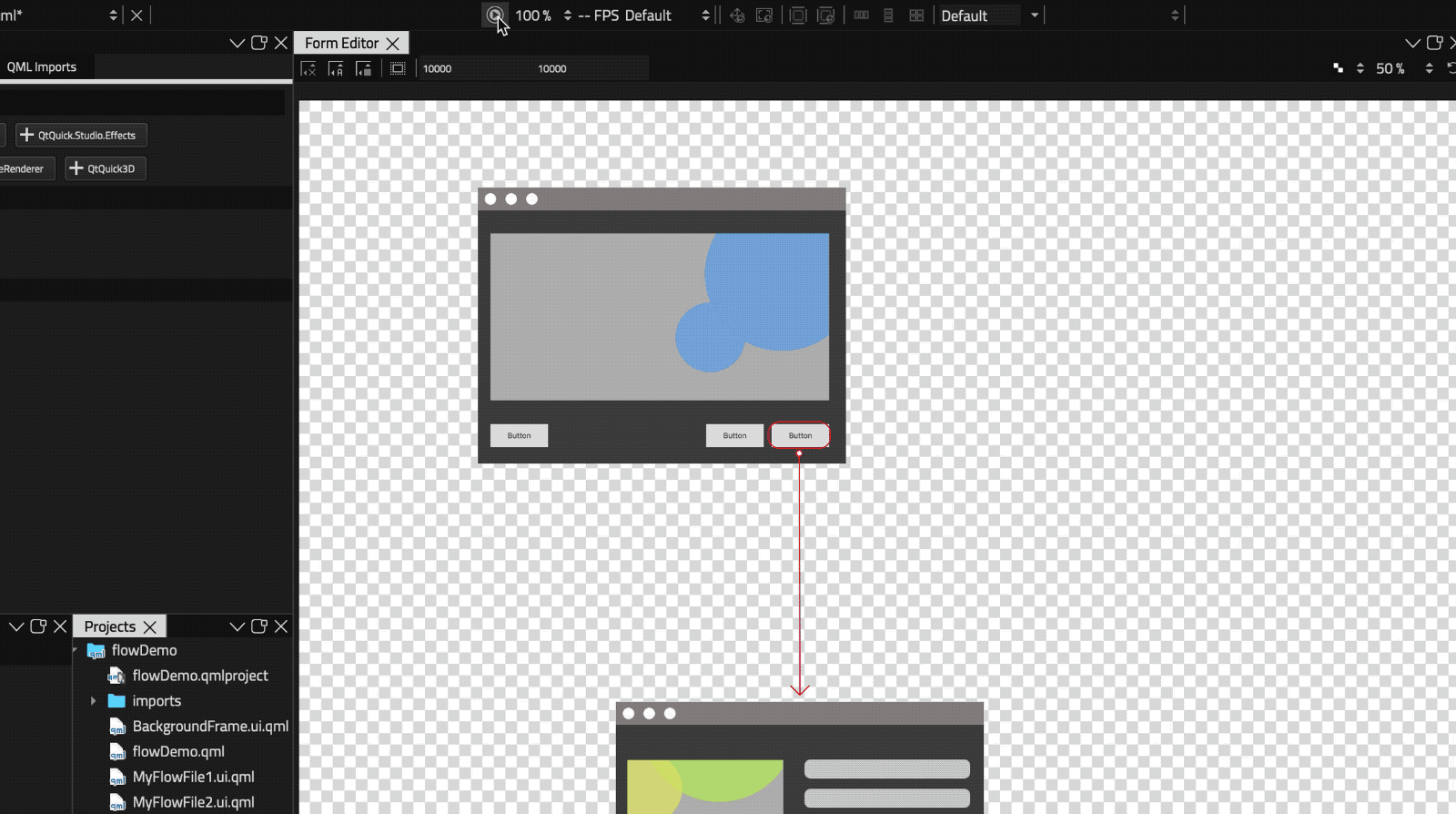
Task: Click the live preview play icon
Action: pos(494,15)
